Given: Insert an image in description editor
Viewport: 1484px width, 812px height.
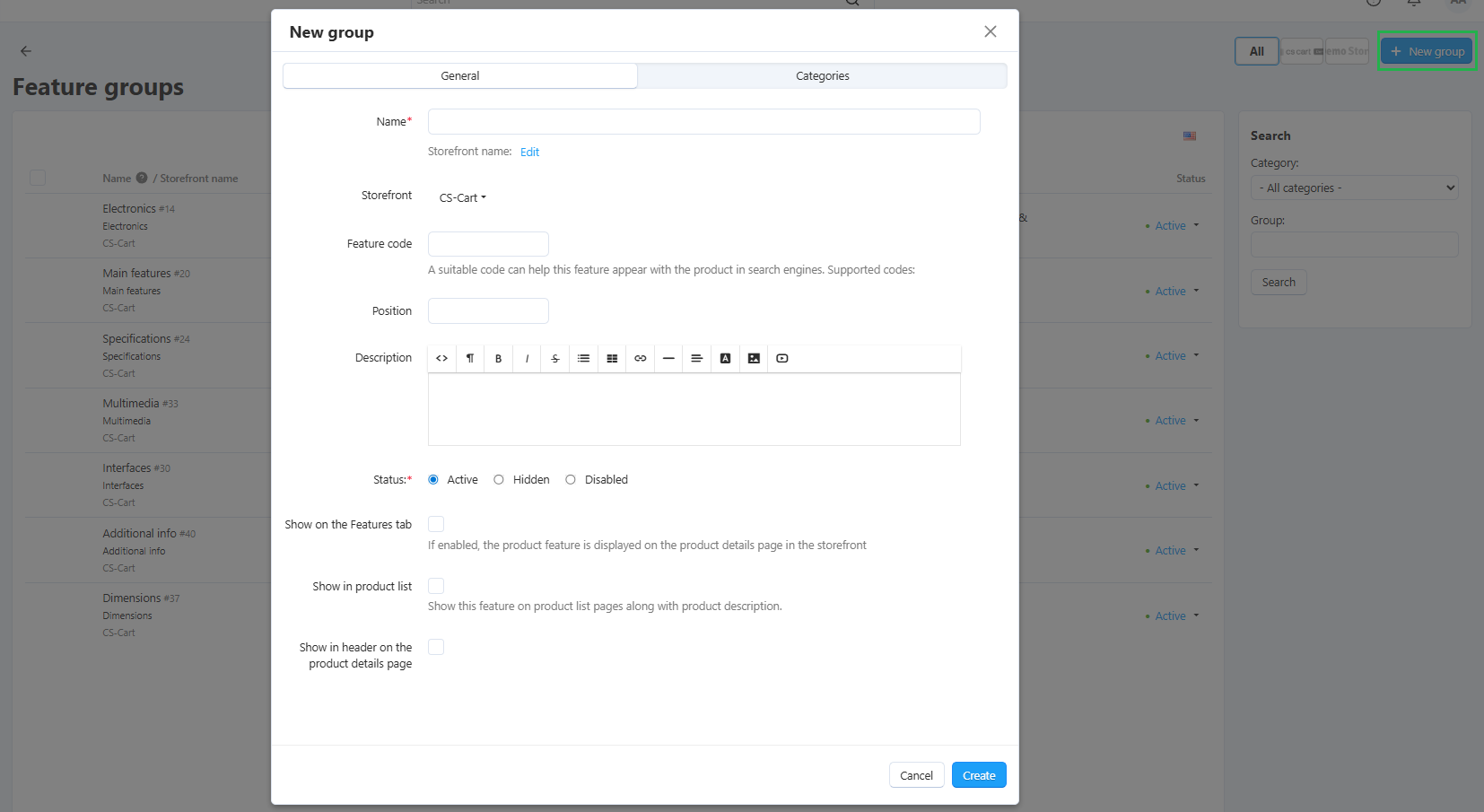Looking at the screenshot, I should coord(754,358).
